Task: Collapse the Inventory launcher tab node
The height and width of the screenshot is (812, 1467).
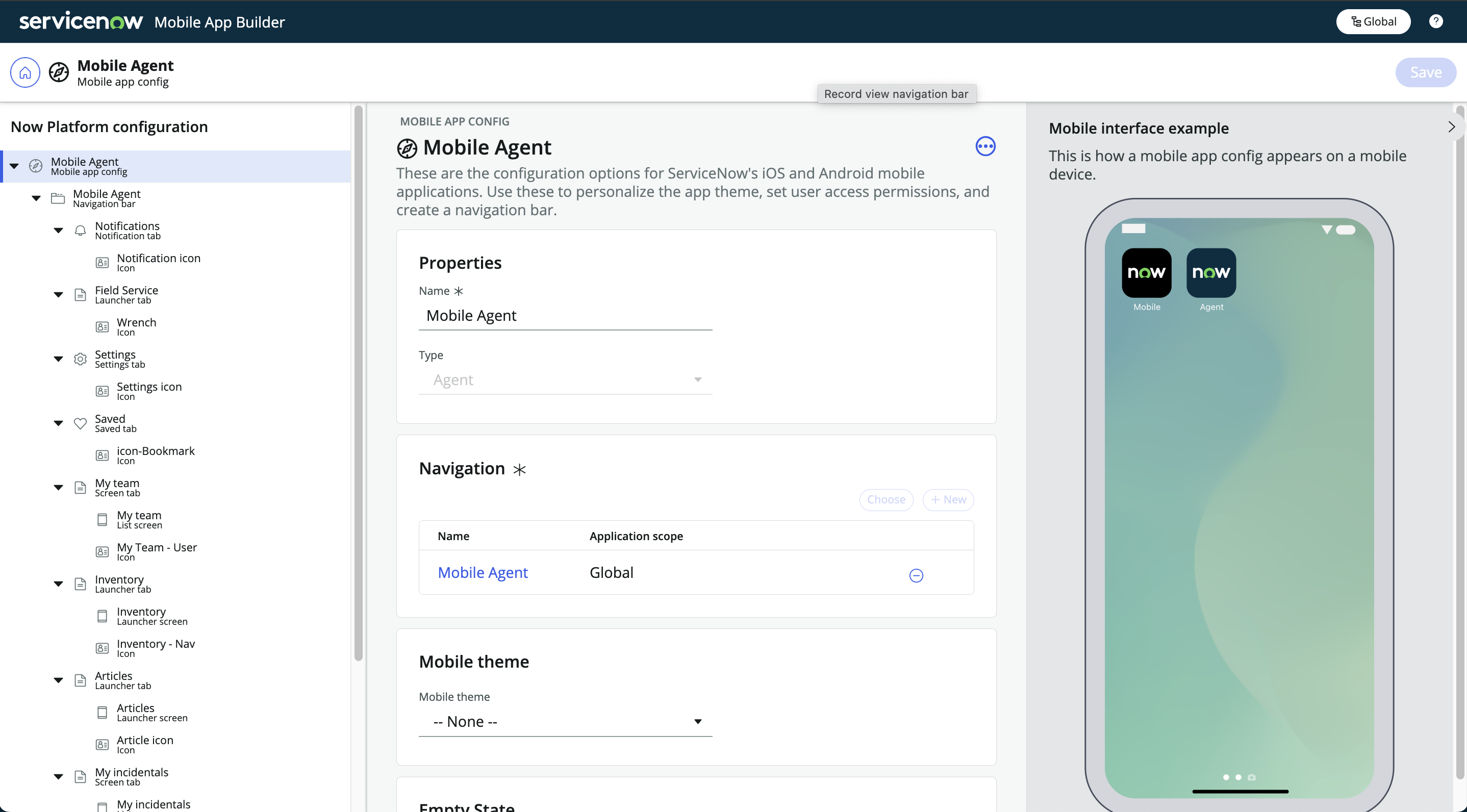Action: click(x=58, y=584)
